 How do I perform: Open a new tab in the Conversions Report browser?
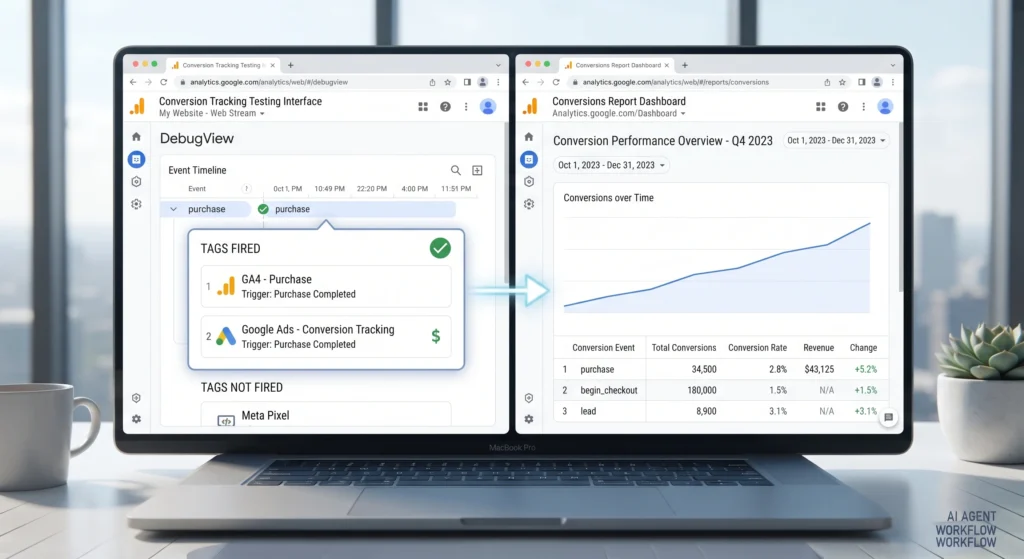click(684, 65)
